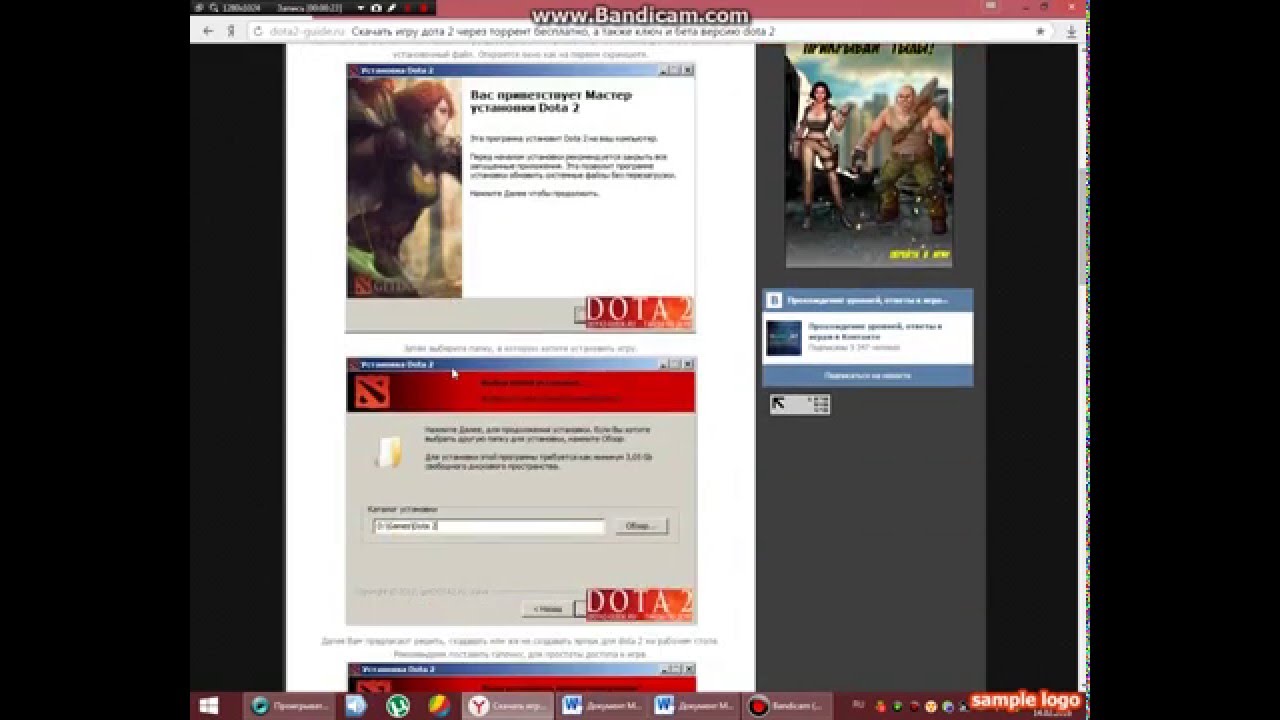Open the VK widget title link
This screenshot has width=1280, height=720.
pos(867,300)
